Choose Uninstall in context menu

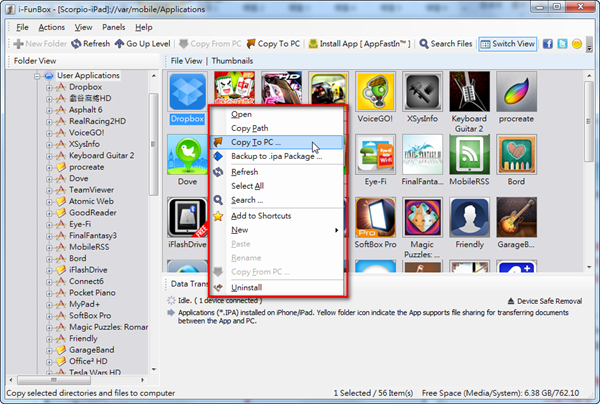(276, 287)
